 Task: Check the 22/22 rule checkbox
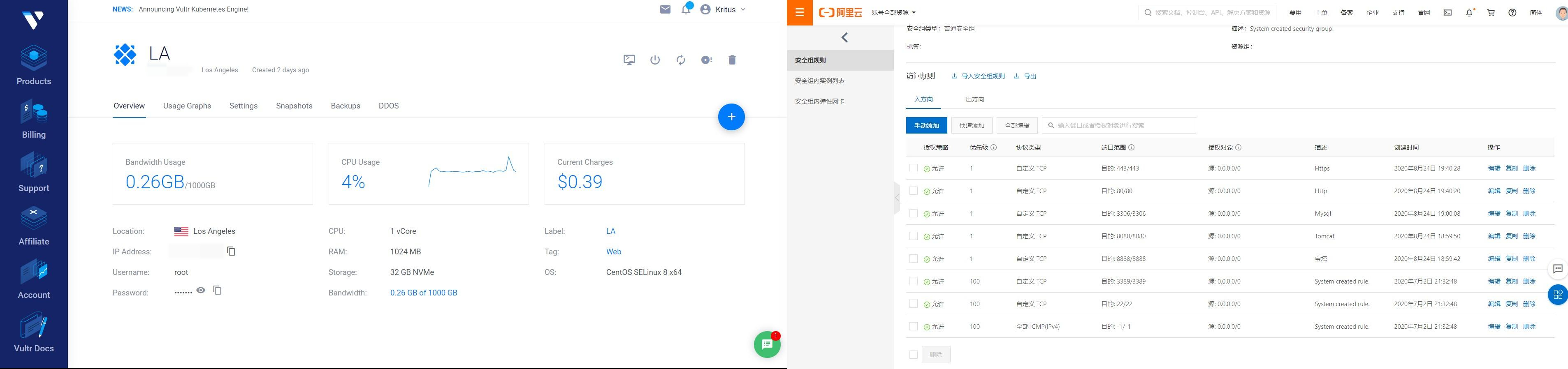pos(913,303)
